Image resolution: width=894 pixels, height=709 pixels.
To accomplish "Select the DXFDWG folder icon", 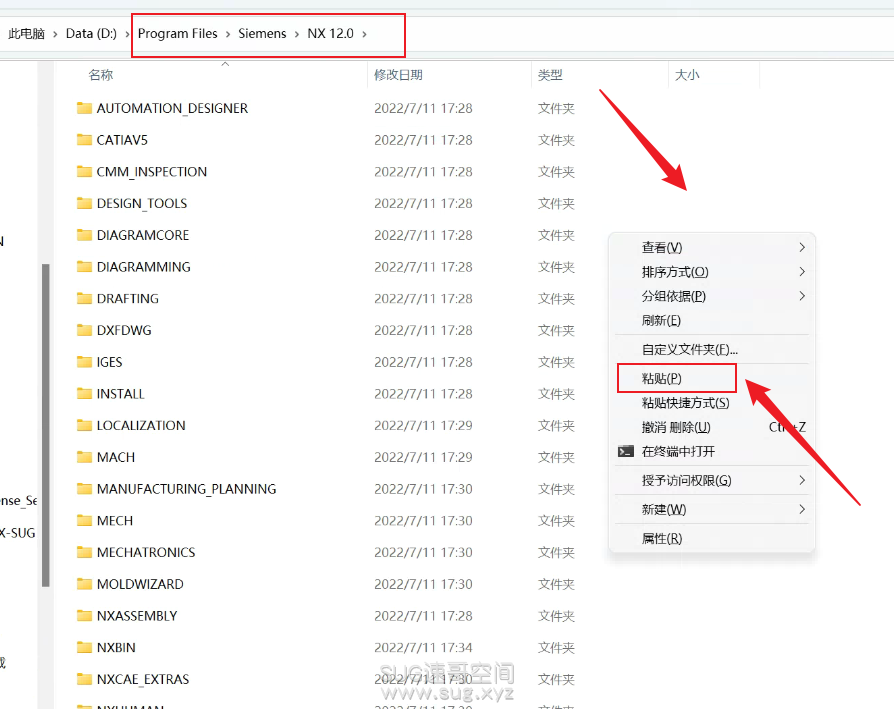I will coord(84,330).
